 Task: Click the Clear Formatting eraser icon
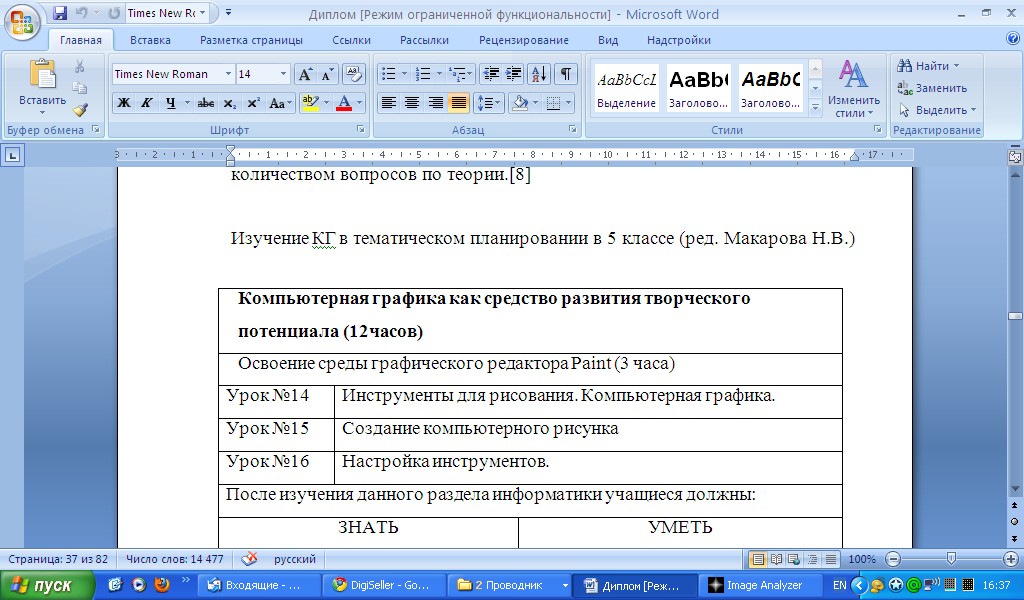point(353,74)
